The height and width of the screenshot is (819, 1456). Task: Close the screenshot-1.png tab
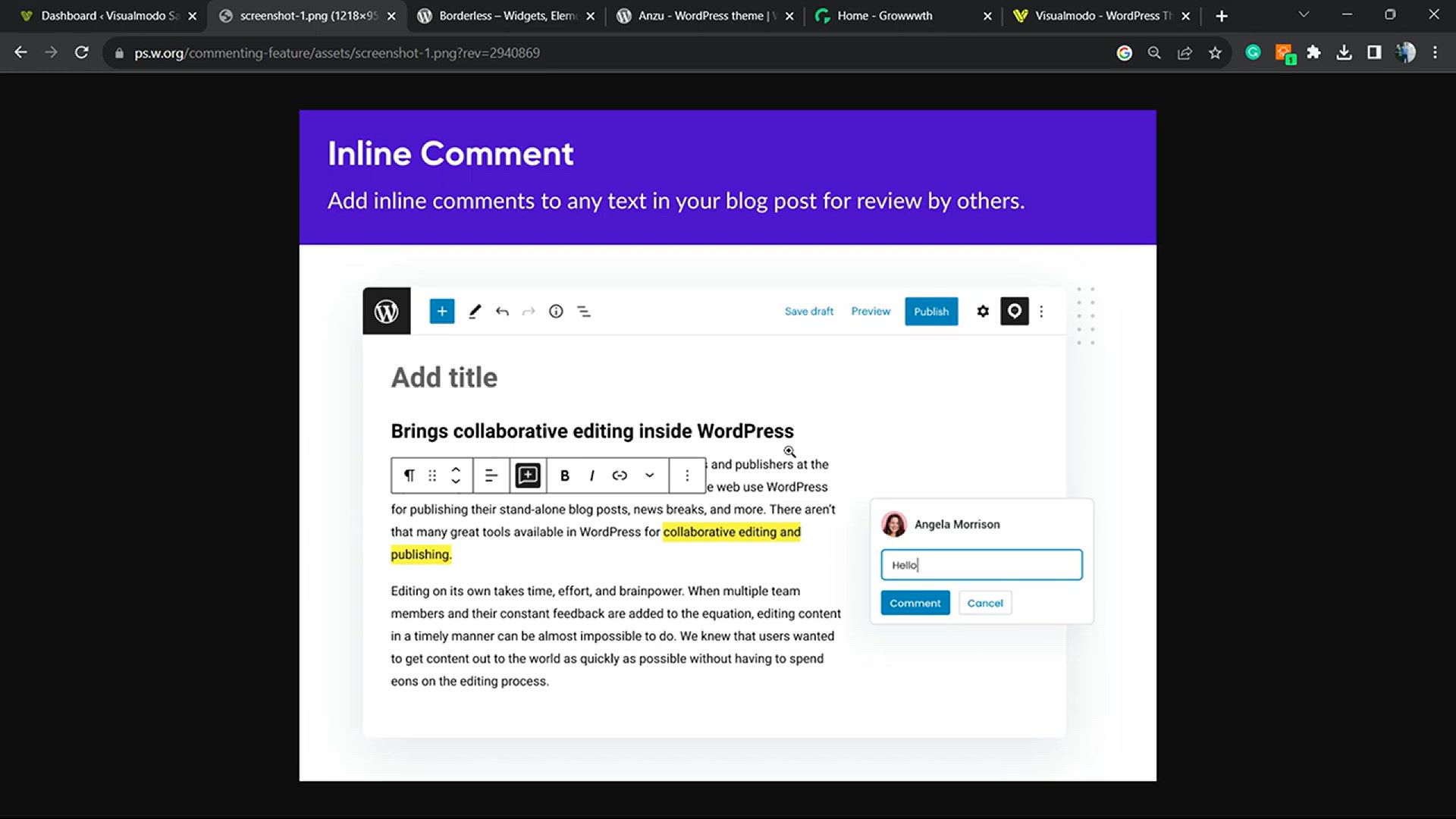391,16
